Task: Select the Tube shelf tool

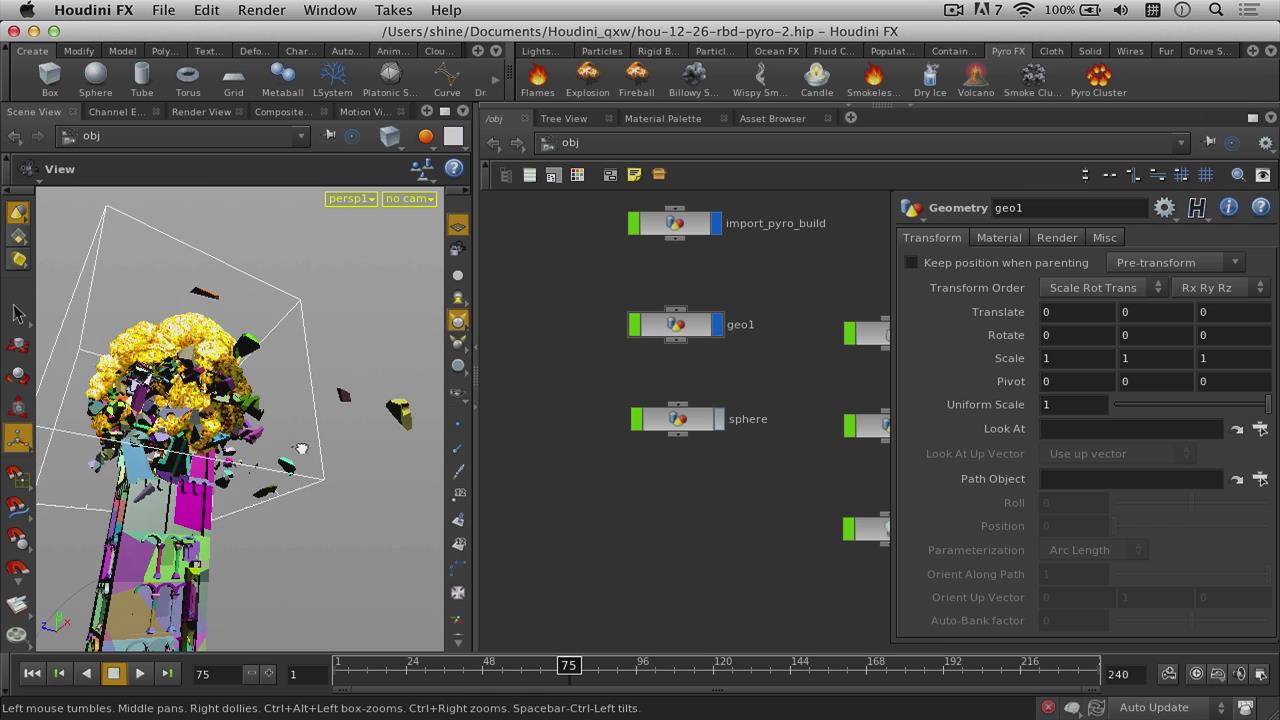Action: click(x=142, y=80)
